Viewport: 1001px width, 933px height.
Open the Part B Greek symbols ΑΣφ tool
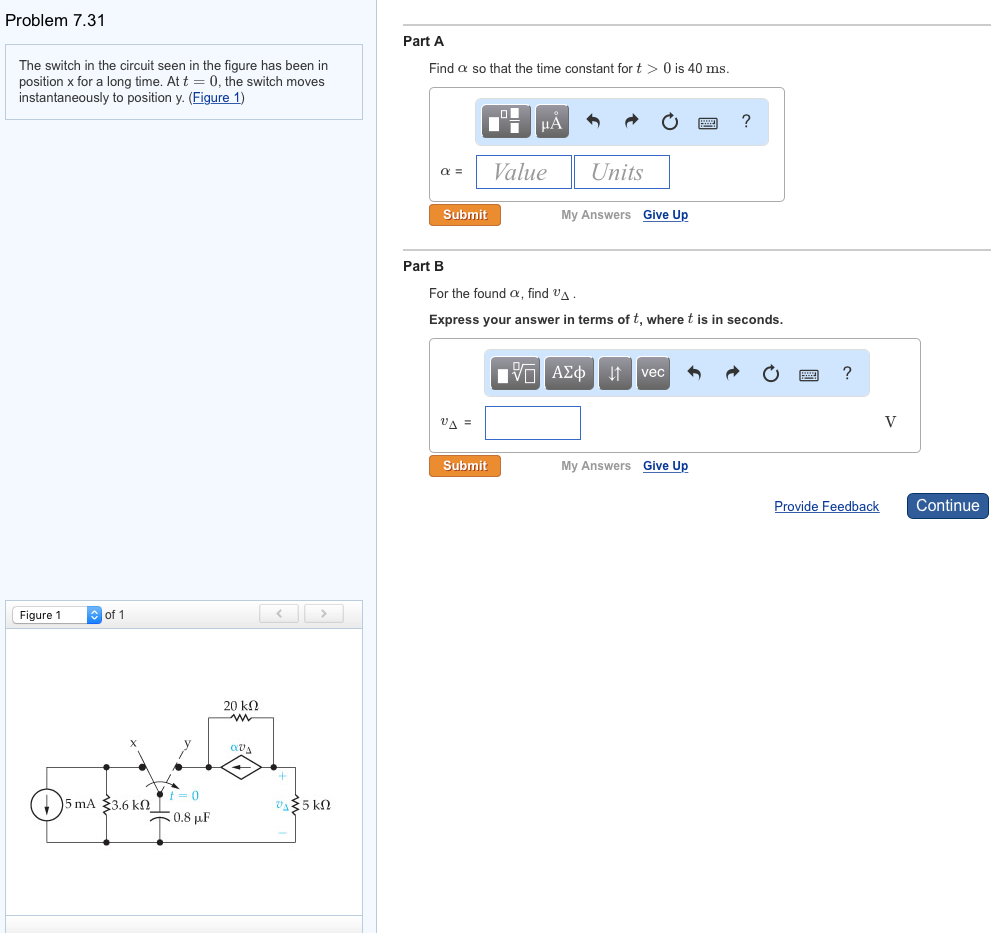[569, 373]
